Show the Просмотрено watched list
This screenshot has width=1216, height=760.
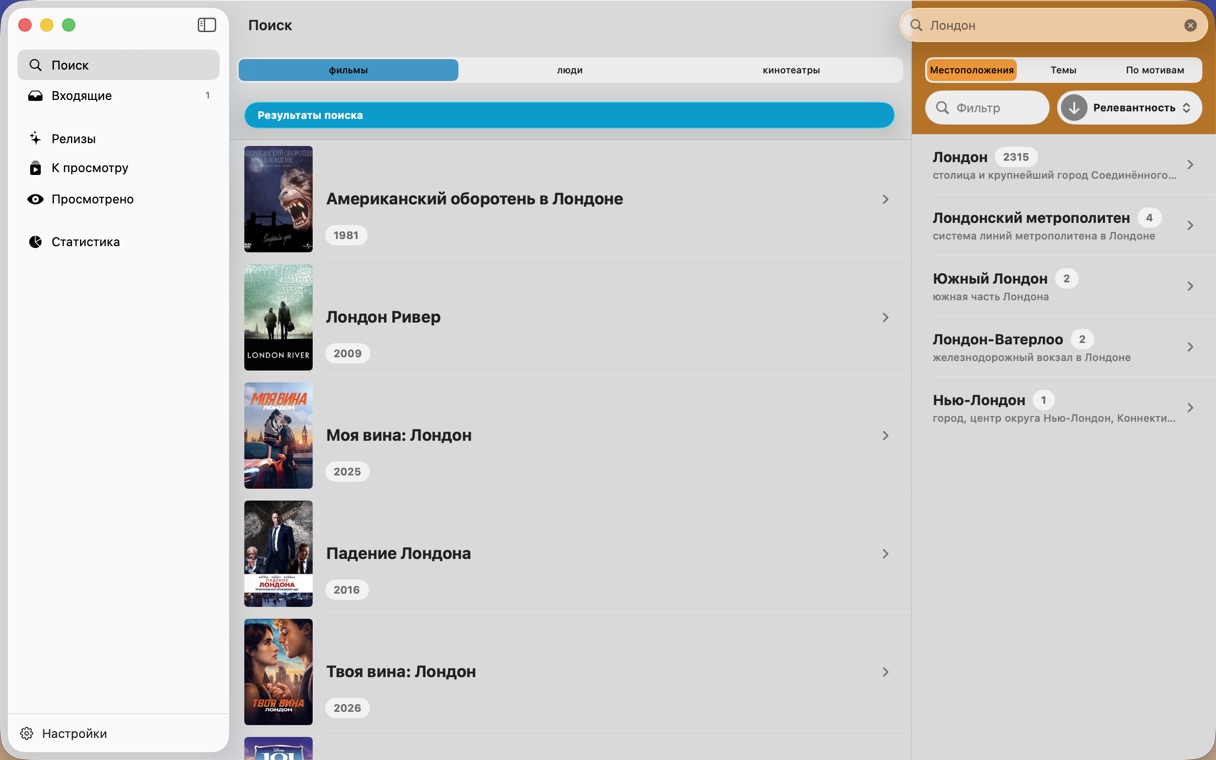tap(118, 199)
